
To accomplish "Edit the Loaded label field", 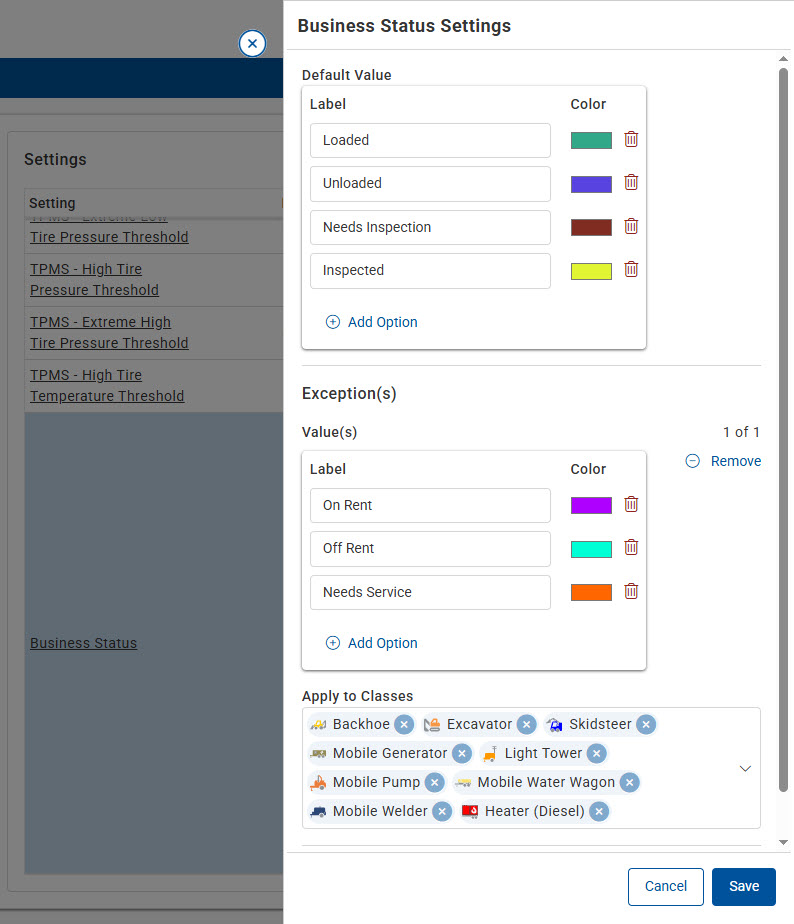I will pos(430,140).
